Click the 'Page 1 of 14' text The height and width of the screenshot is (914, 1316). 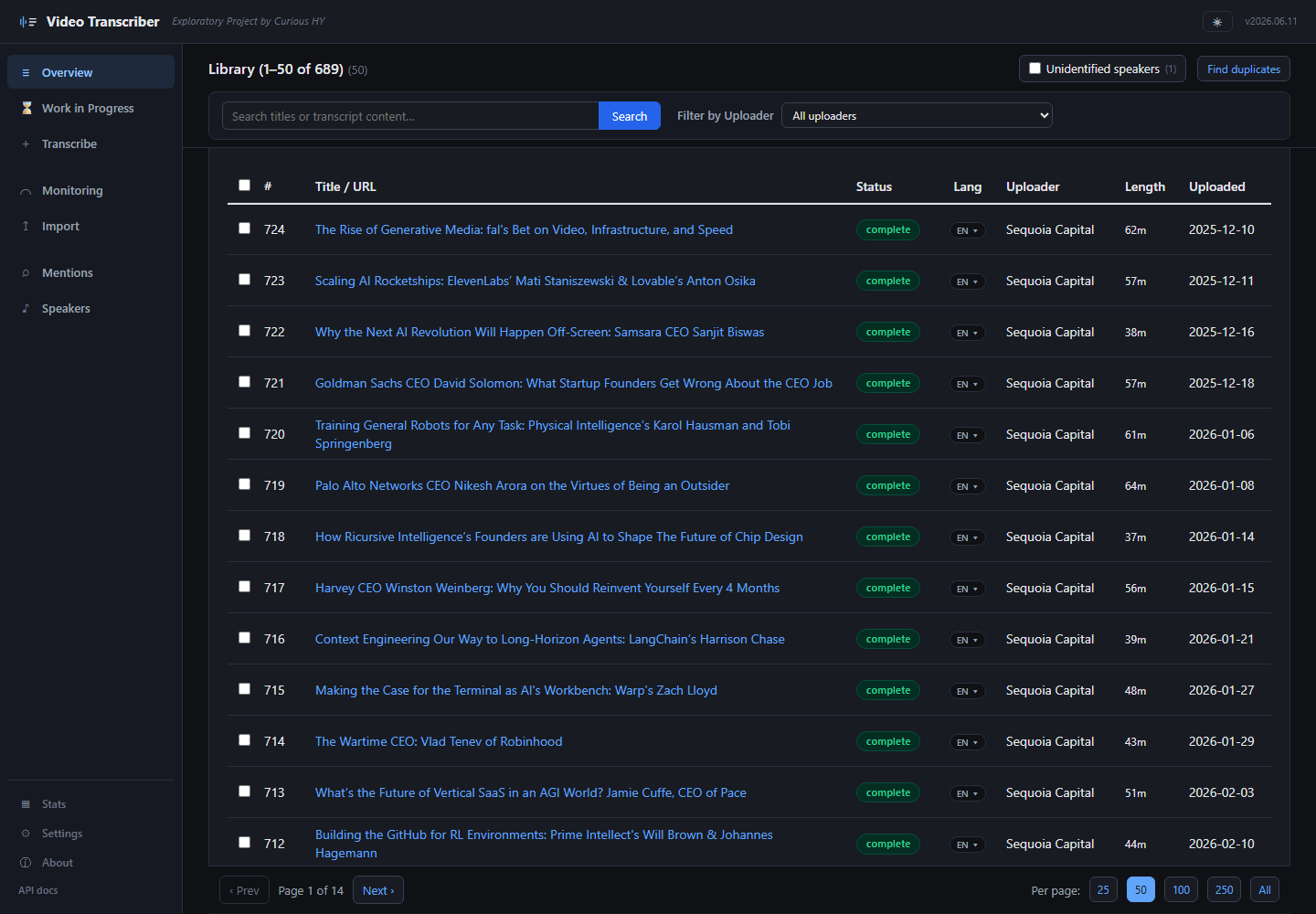pyautogui.click(x=311, y=890)
